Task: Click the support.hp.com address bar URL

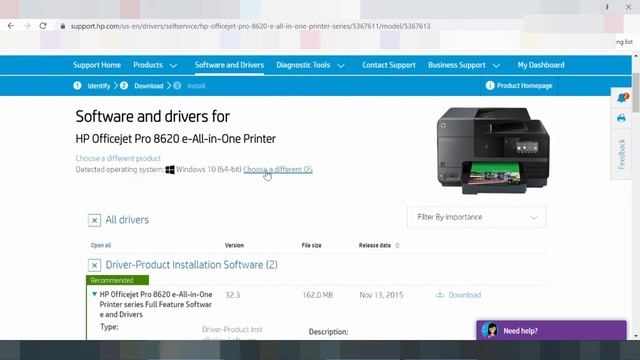Action: point(250,26)
